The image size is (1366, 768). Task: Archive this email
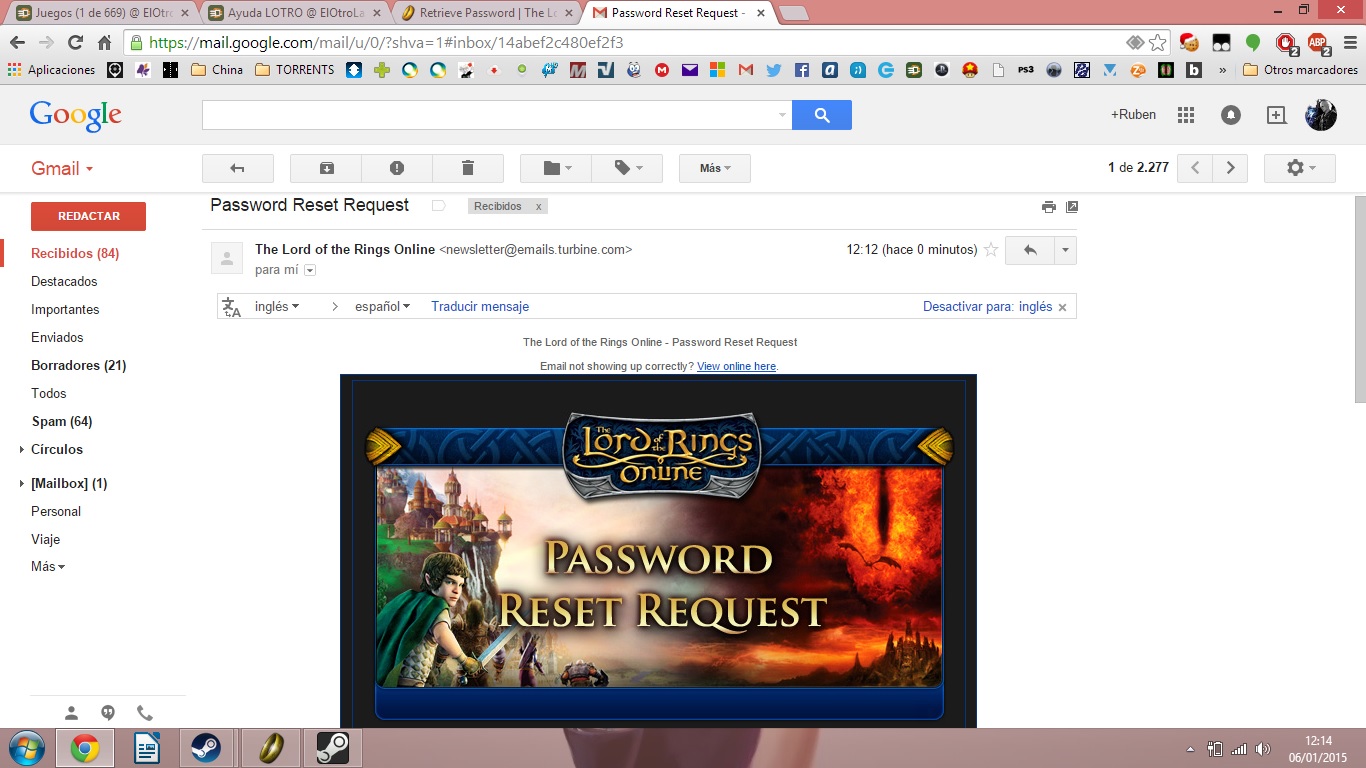[x=326, y=168]
